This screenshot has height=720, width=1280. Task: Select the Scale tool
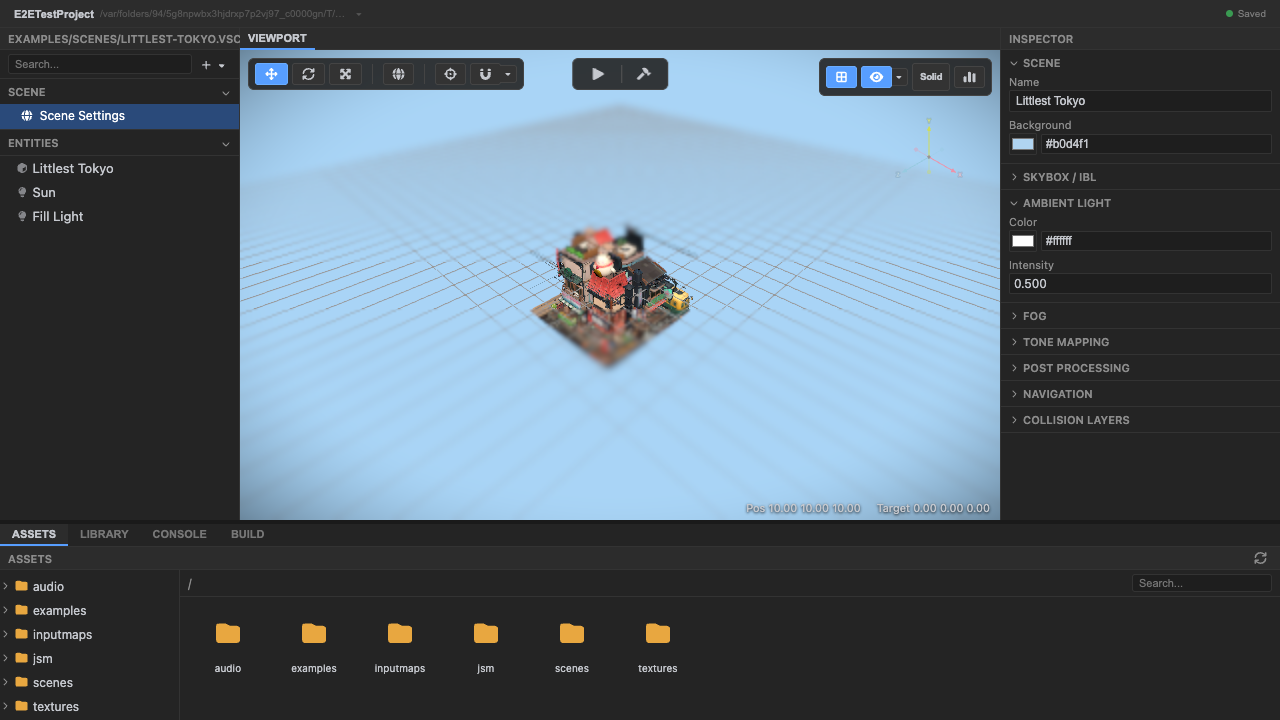[x=345, y=74]
